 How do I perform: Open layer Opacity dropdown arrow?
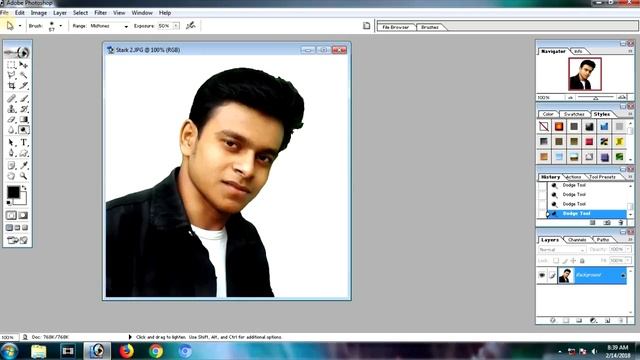pos(628,249)
